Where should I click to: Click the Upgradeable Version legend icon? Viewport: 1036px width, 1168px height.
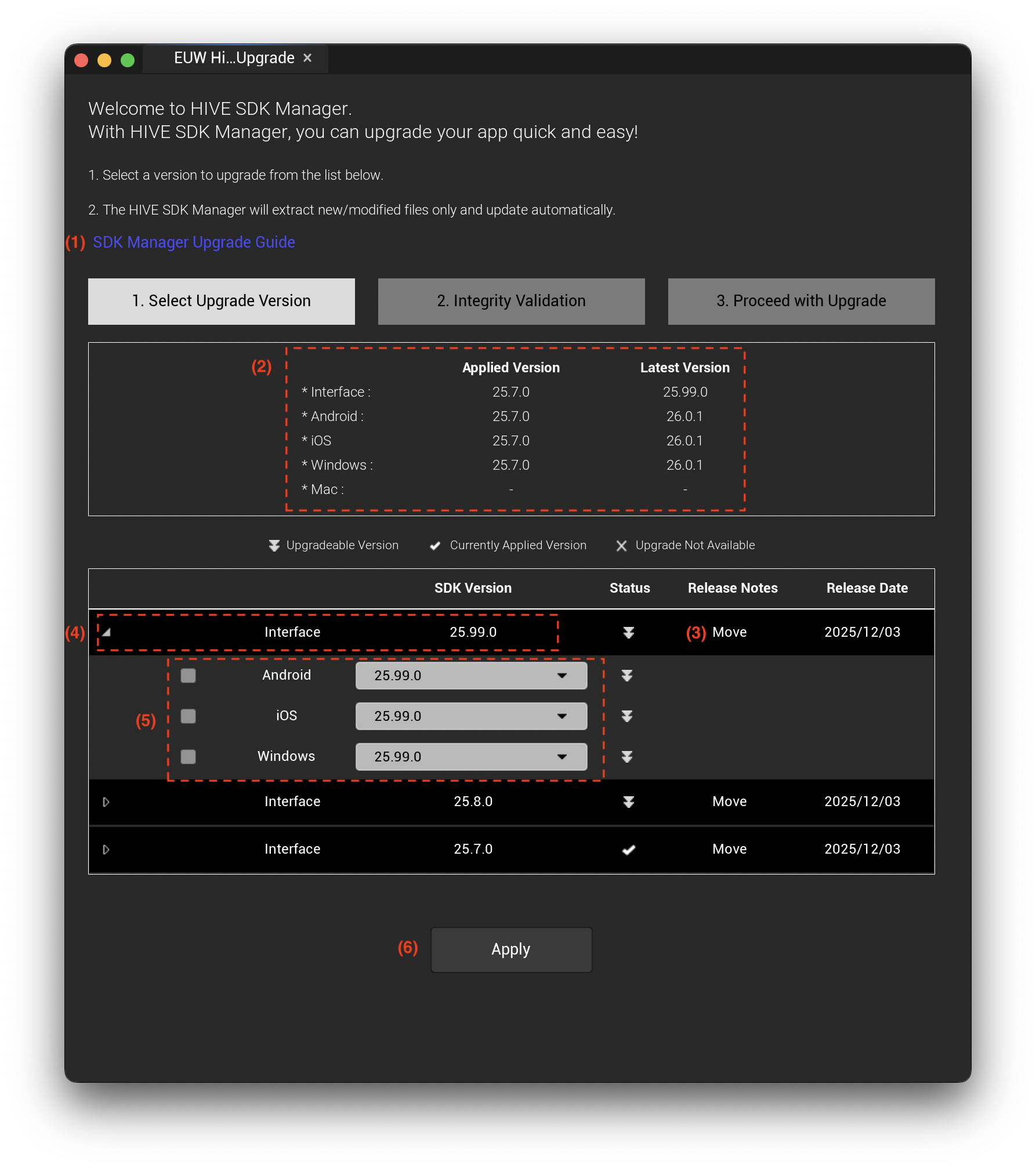pos(274,546)
